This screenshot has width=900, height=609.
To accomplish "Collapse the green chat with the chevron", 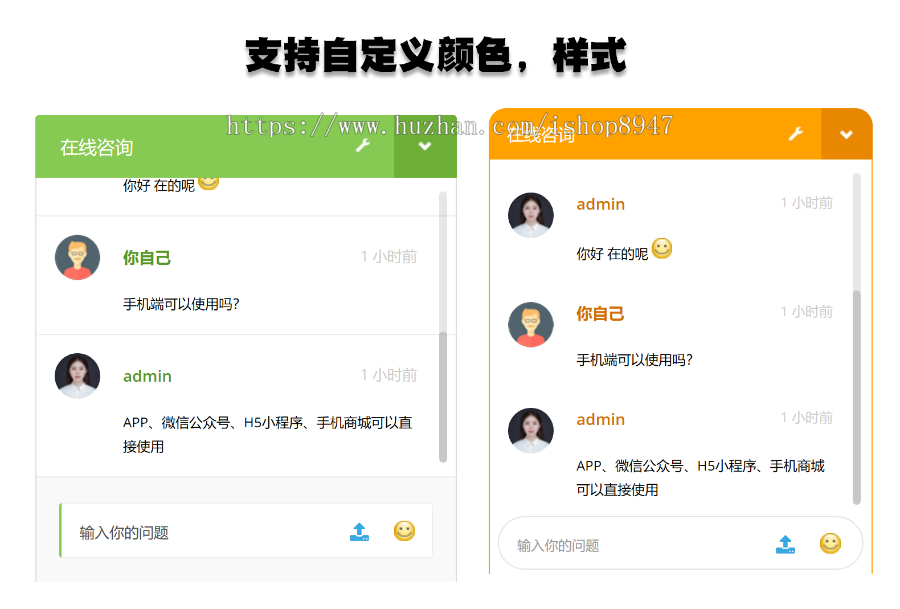I will tap(425, 145).
